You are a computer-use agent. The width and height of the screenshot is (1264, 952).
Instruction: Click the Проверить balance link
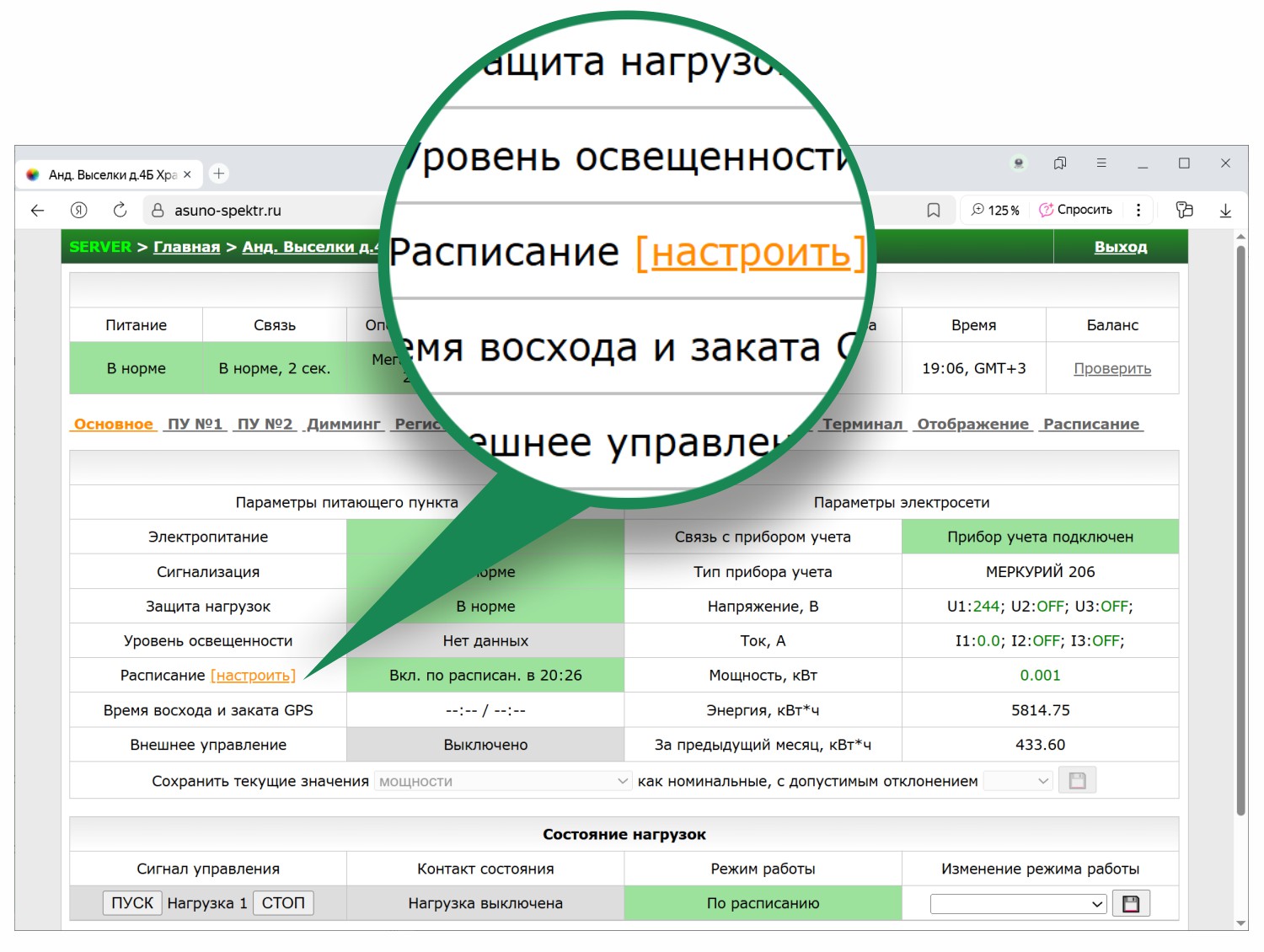1112,368
